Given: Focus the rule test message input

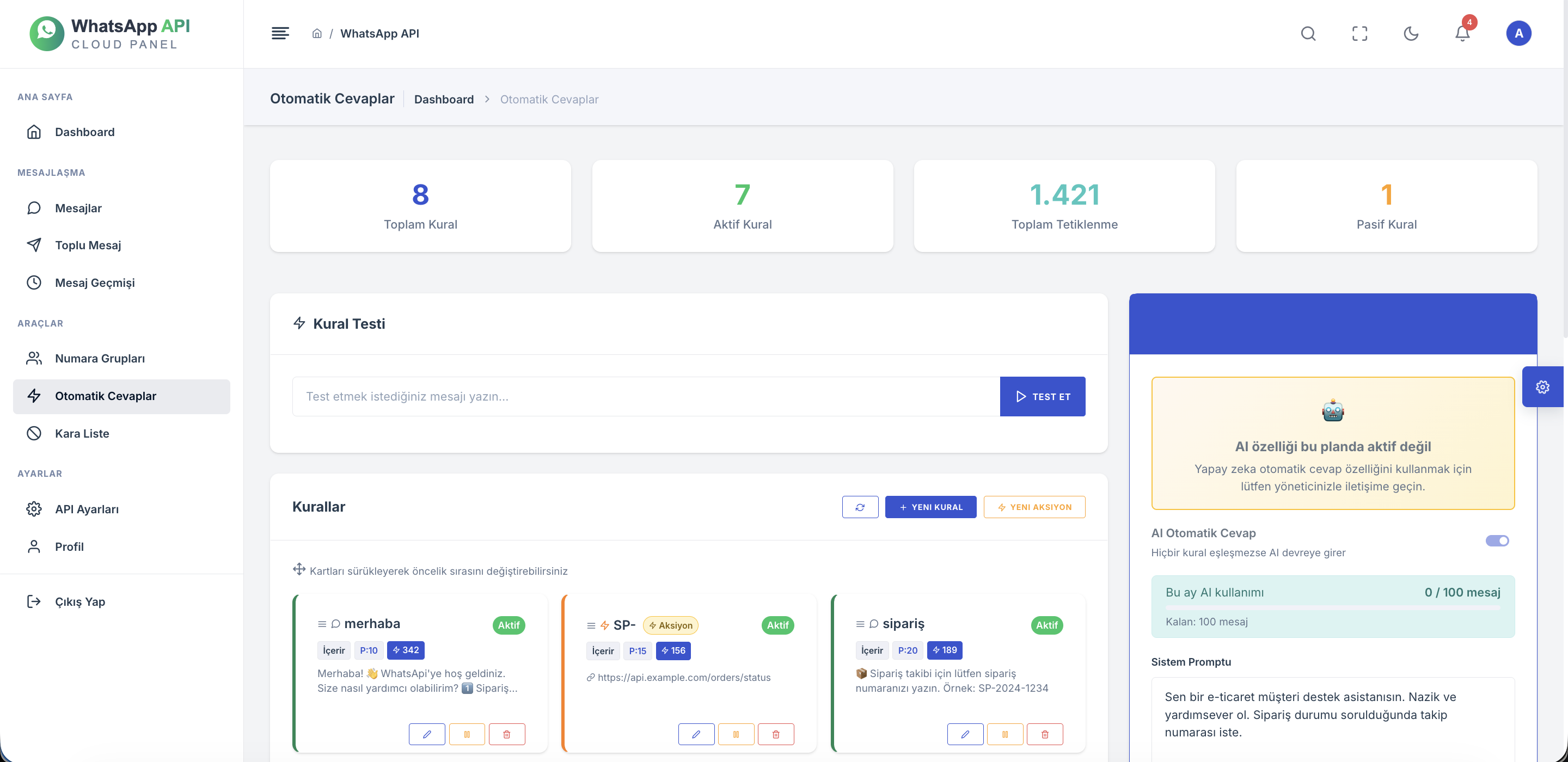Looking at the screenshot, I should tap(646, 396).
